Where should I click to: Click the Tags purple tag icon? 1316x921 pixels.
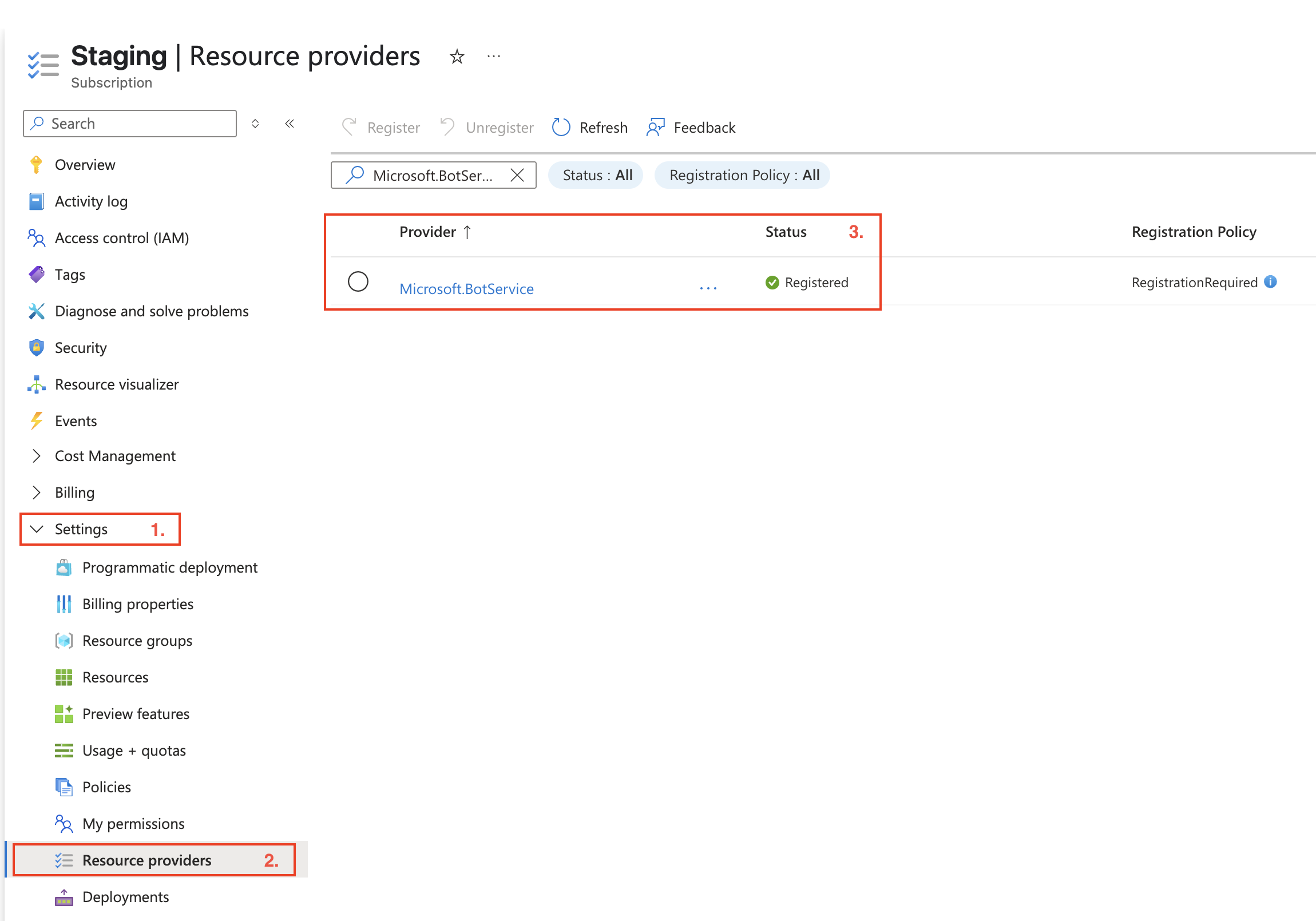36,275
